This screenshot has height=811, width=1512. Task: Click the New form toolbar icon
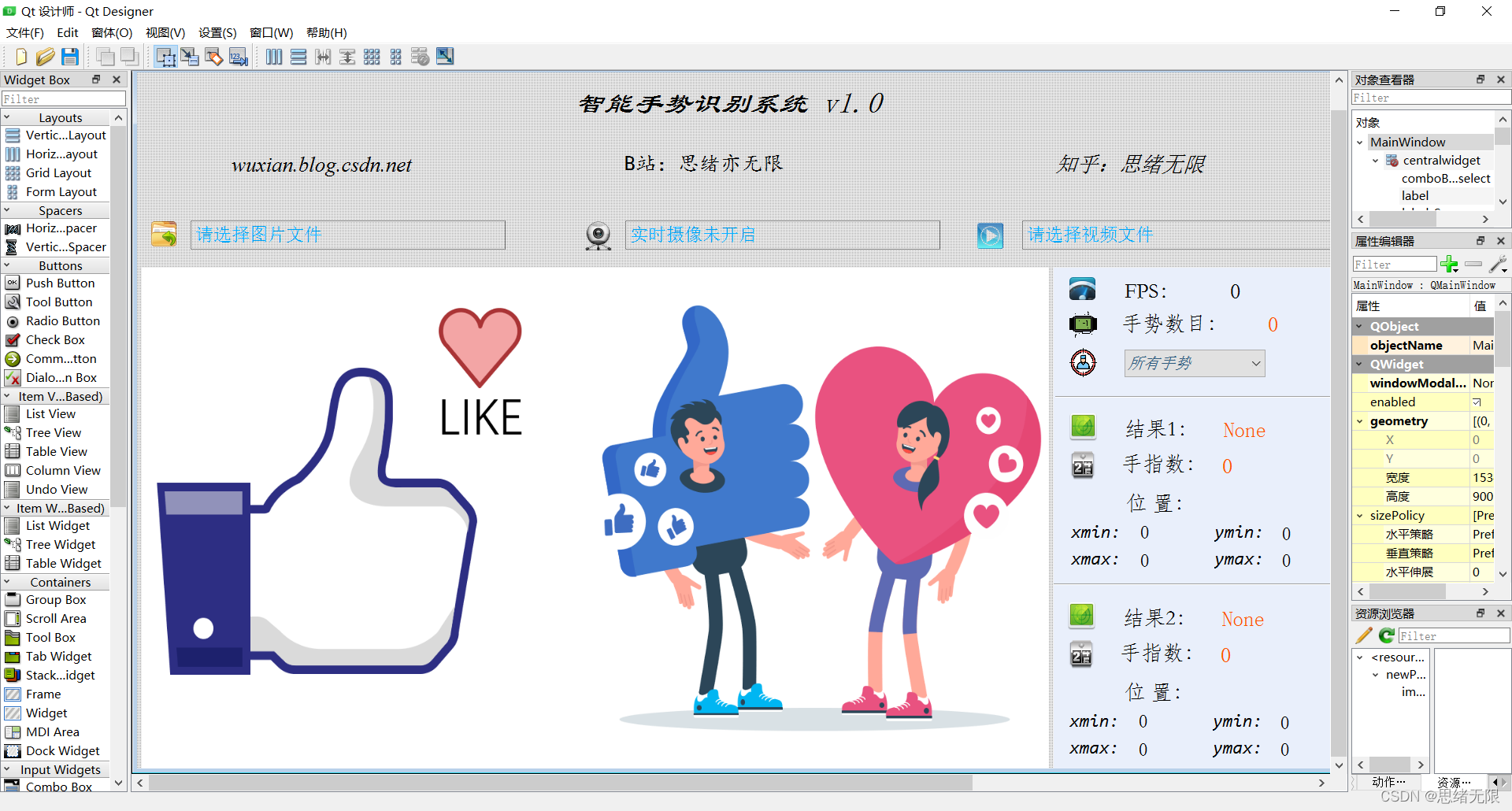tap(21, 57)
